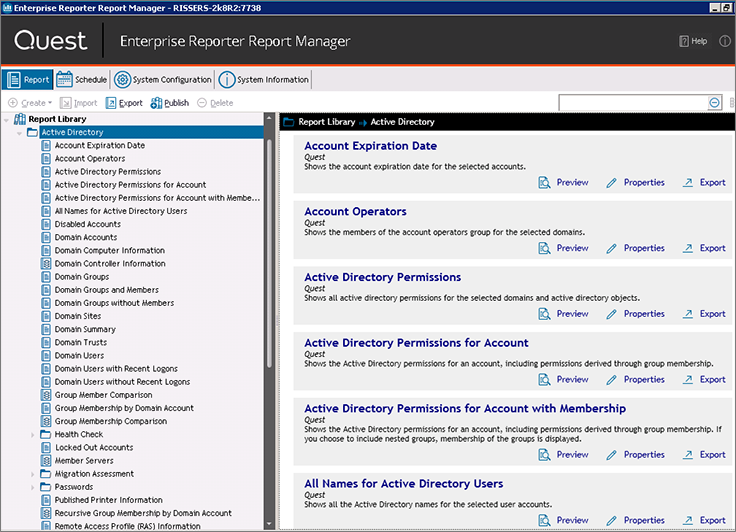Image resolution: width=736 pixels, height=532 pixels.
Task: Expand the Migration Assessment folder
Action: pos(32,474)
